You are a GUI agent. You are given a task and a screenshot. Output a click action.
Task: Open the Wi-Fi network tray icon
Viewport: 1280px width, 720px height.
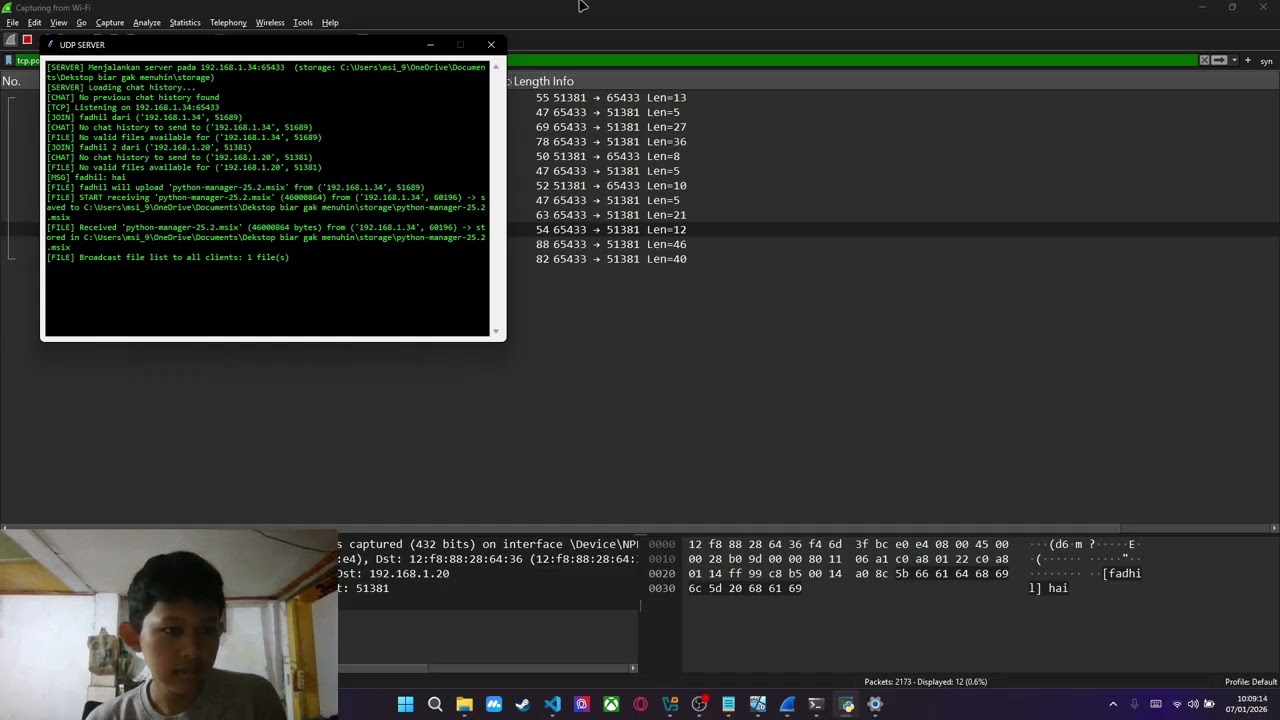coord(1177,704)
